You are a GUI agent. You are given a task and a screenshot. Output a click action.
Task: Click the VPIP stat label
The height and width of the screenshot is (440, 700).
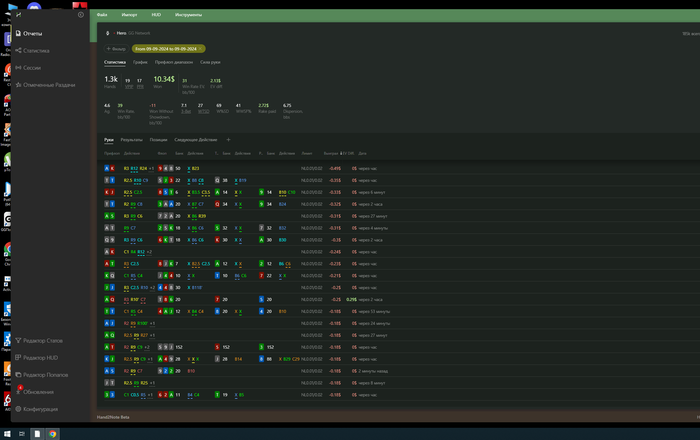(x=129, y=87)
